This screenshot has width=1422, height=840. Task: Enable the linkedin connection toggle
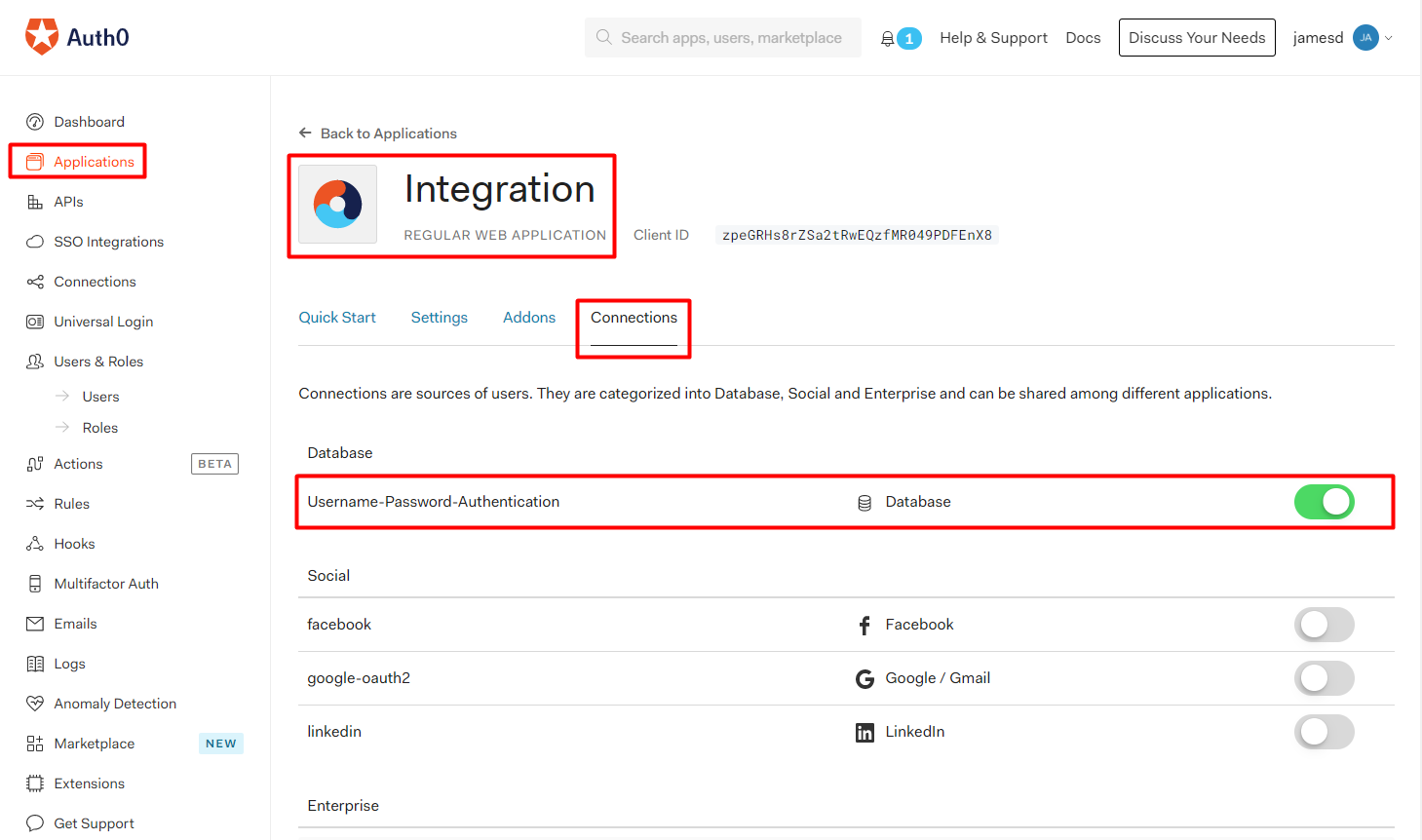tap(1324, 732)
